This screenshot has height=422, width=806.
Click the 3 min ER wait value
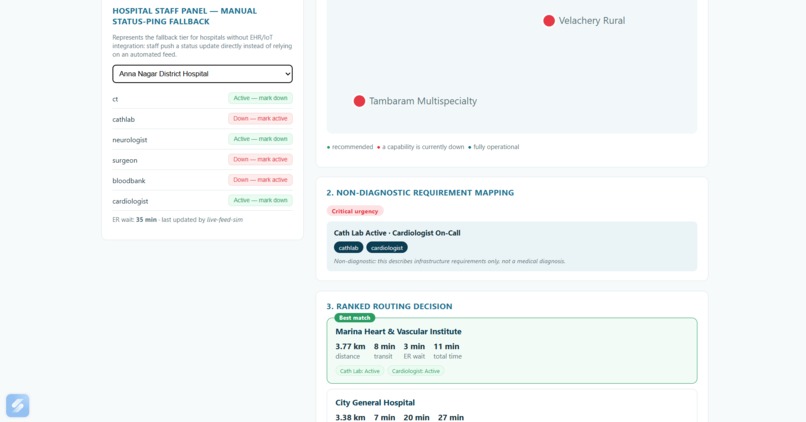(414, 346)
